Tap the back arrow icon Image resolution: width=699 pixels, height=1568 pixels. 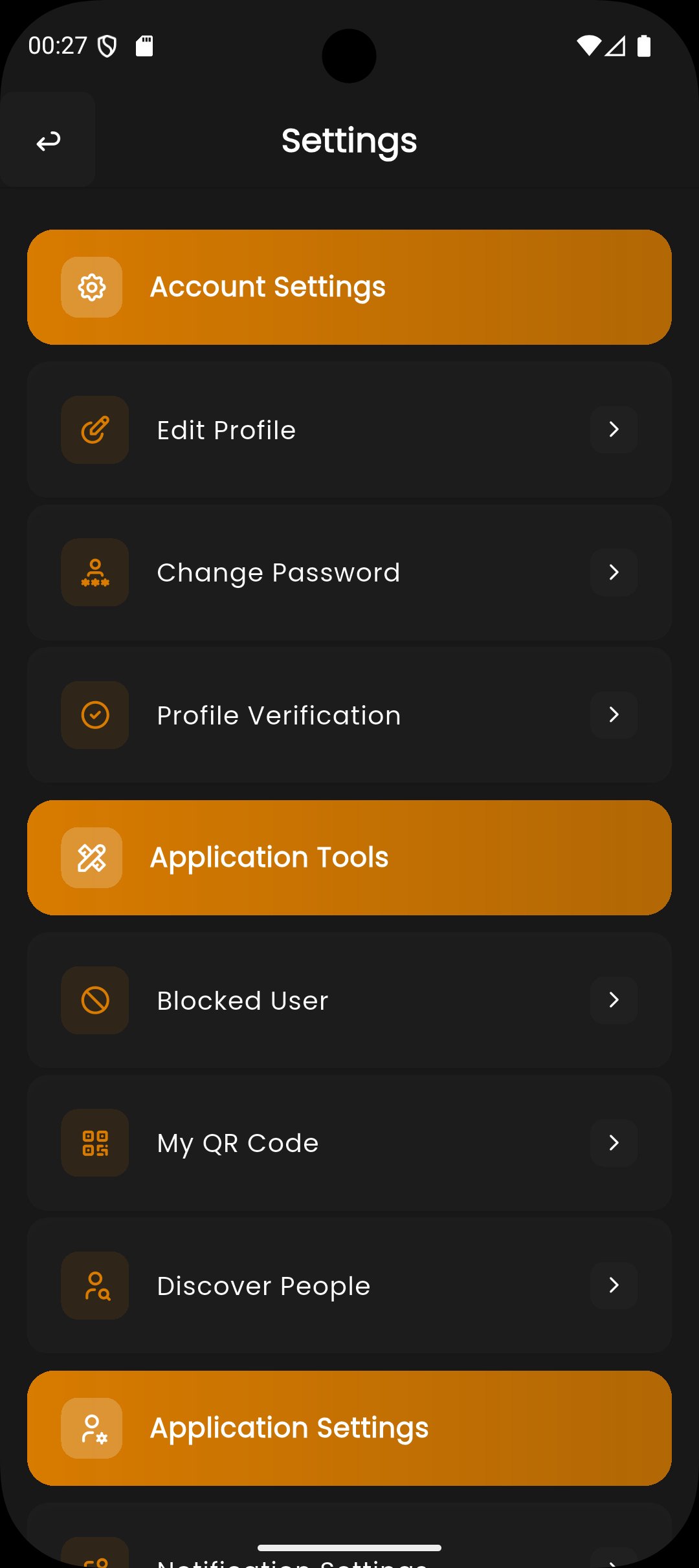pos(49,140)
